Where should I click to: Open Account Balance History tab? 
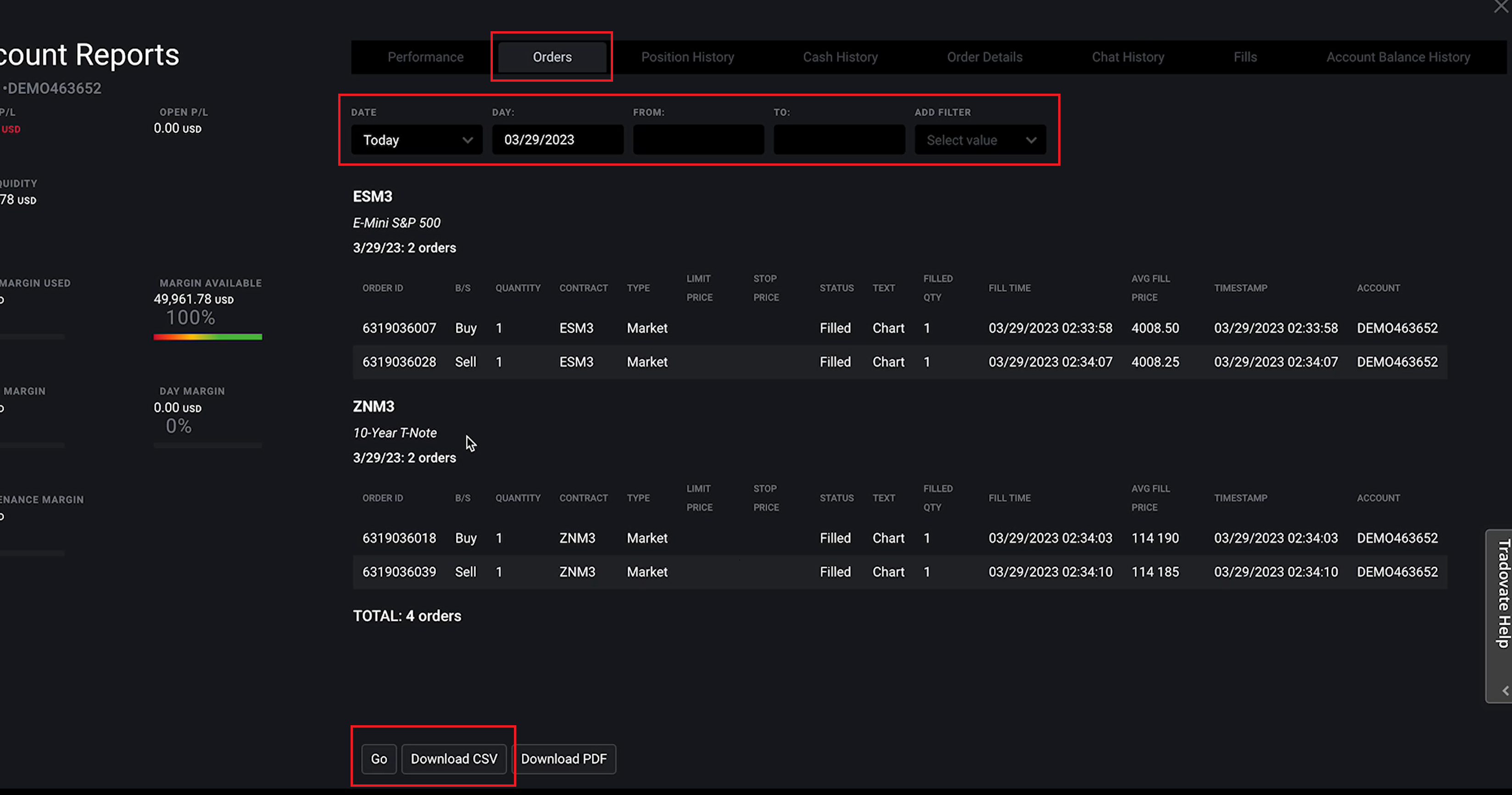1398,57
